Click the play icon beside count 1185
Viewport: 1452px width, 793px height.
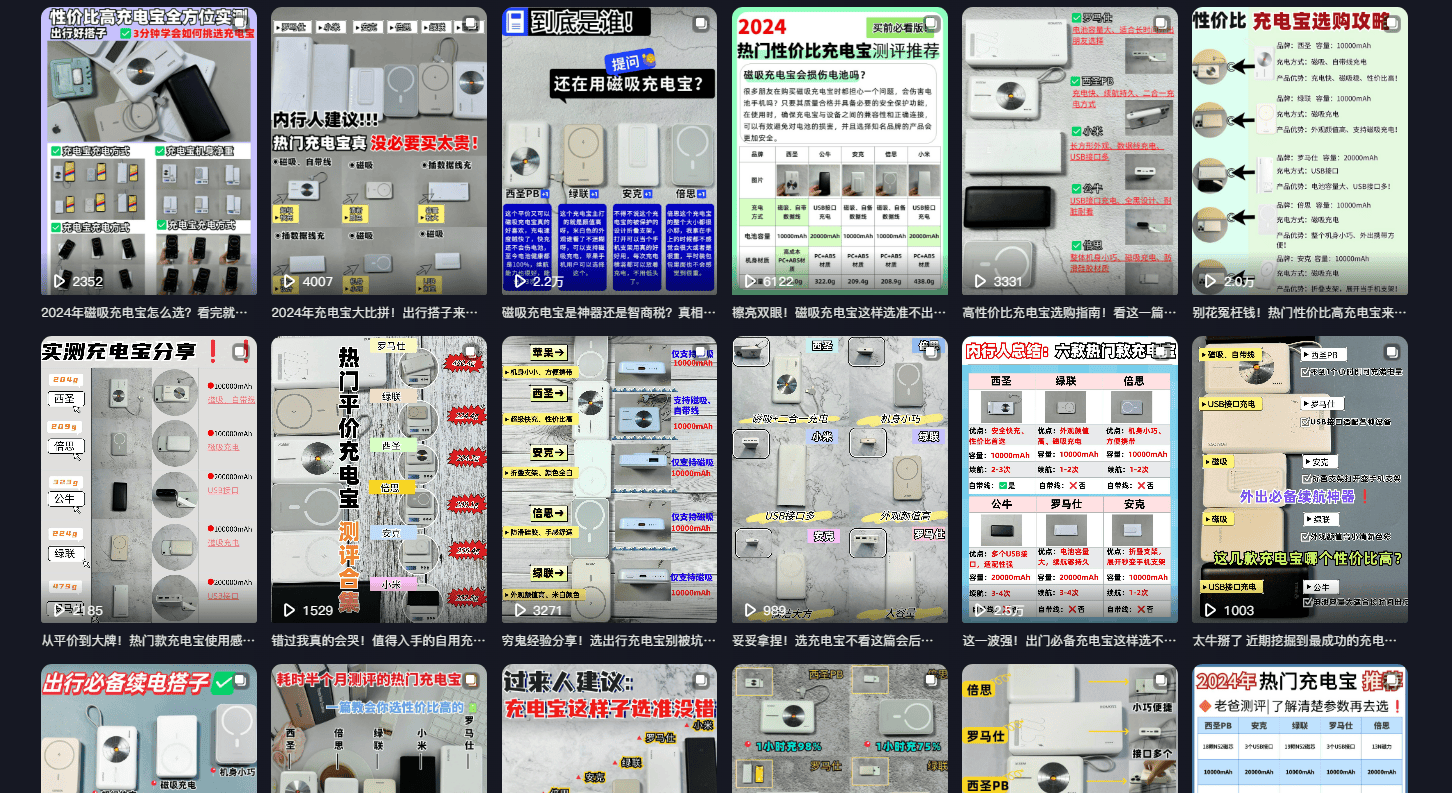59,610
